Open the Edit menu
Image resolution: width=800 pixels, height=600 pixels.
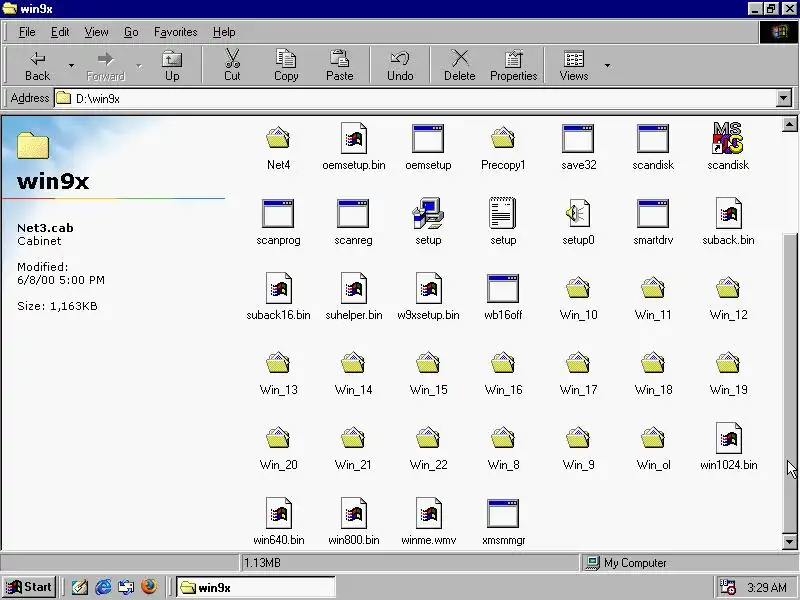pyautogui.click(x=60, y=32)
